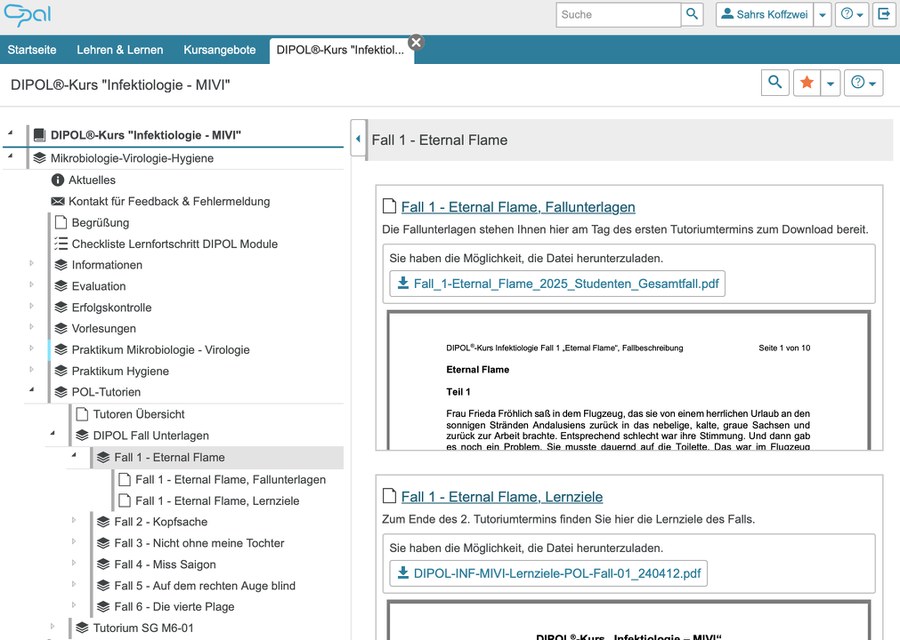Collapse the navigation tree with arrow handle
Screen dimensions: 900x640
coord(358,140)
